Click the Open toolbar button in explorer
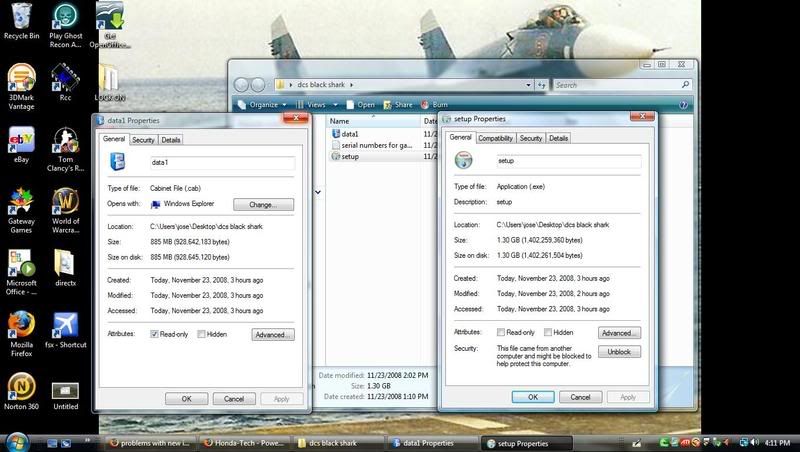Viewport: 800px width, 452px height. (360, 105)
